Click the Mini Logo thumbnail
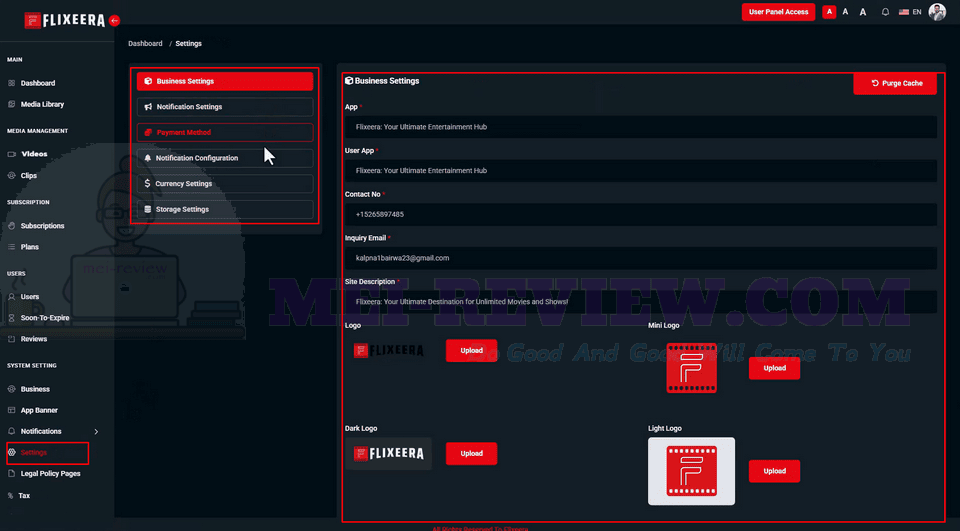 (691, 368)
